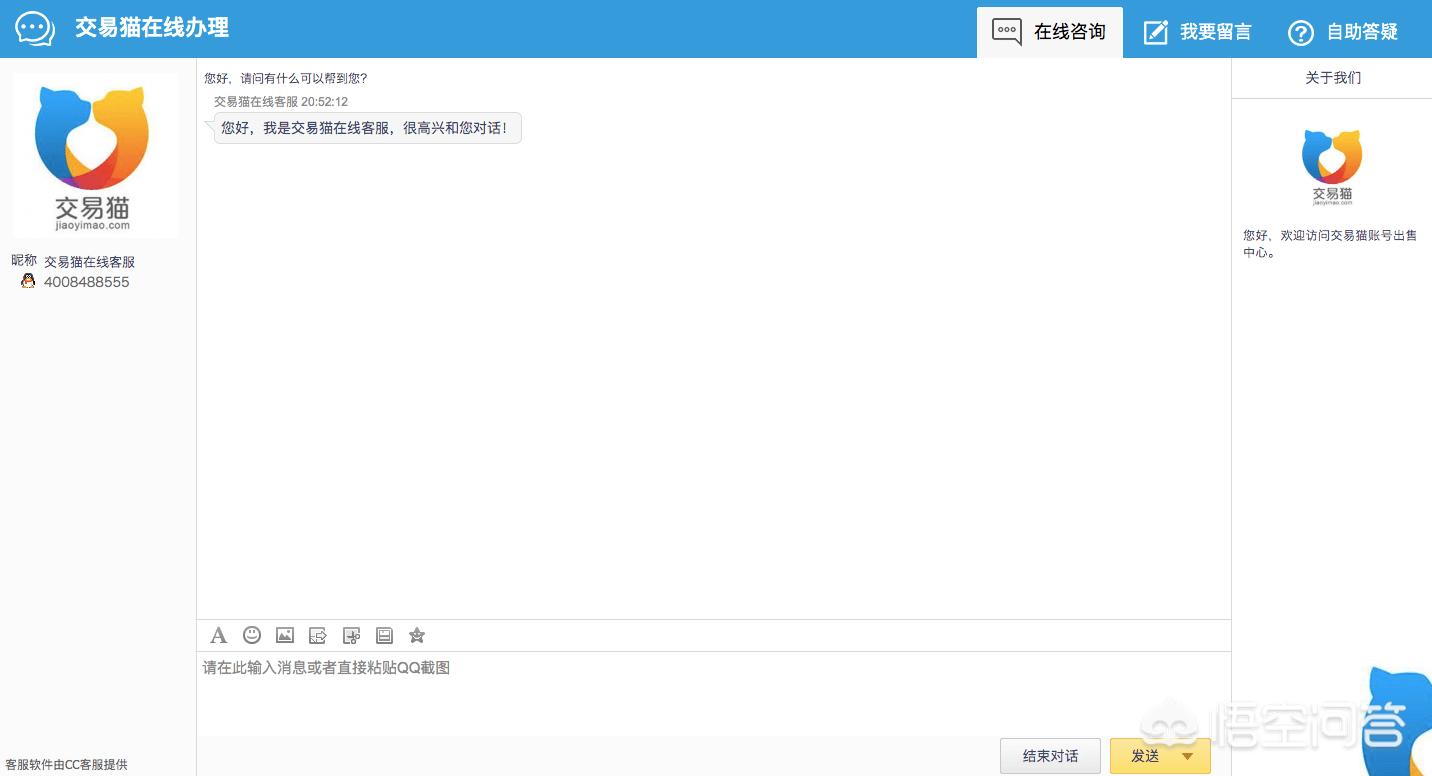Click the 结束对话 button

tap(1050, 756)
